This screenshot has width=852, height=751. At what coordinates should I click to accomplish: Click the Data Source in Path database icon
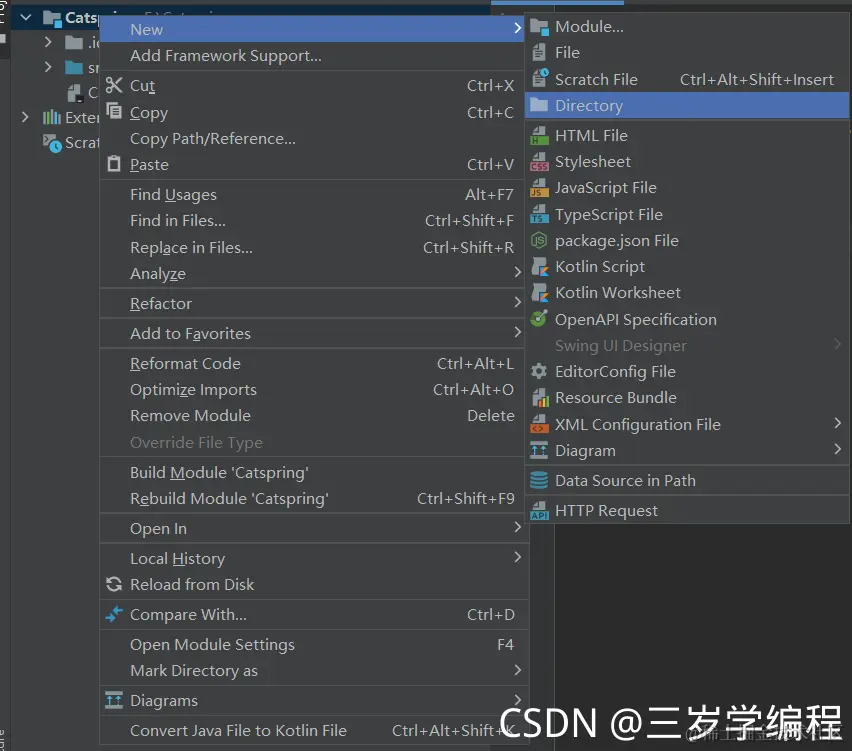click(x=539, y=480)
